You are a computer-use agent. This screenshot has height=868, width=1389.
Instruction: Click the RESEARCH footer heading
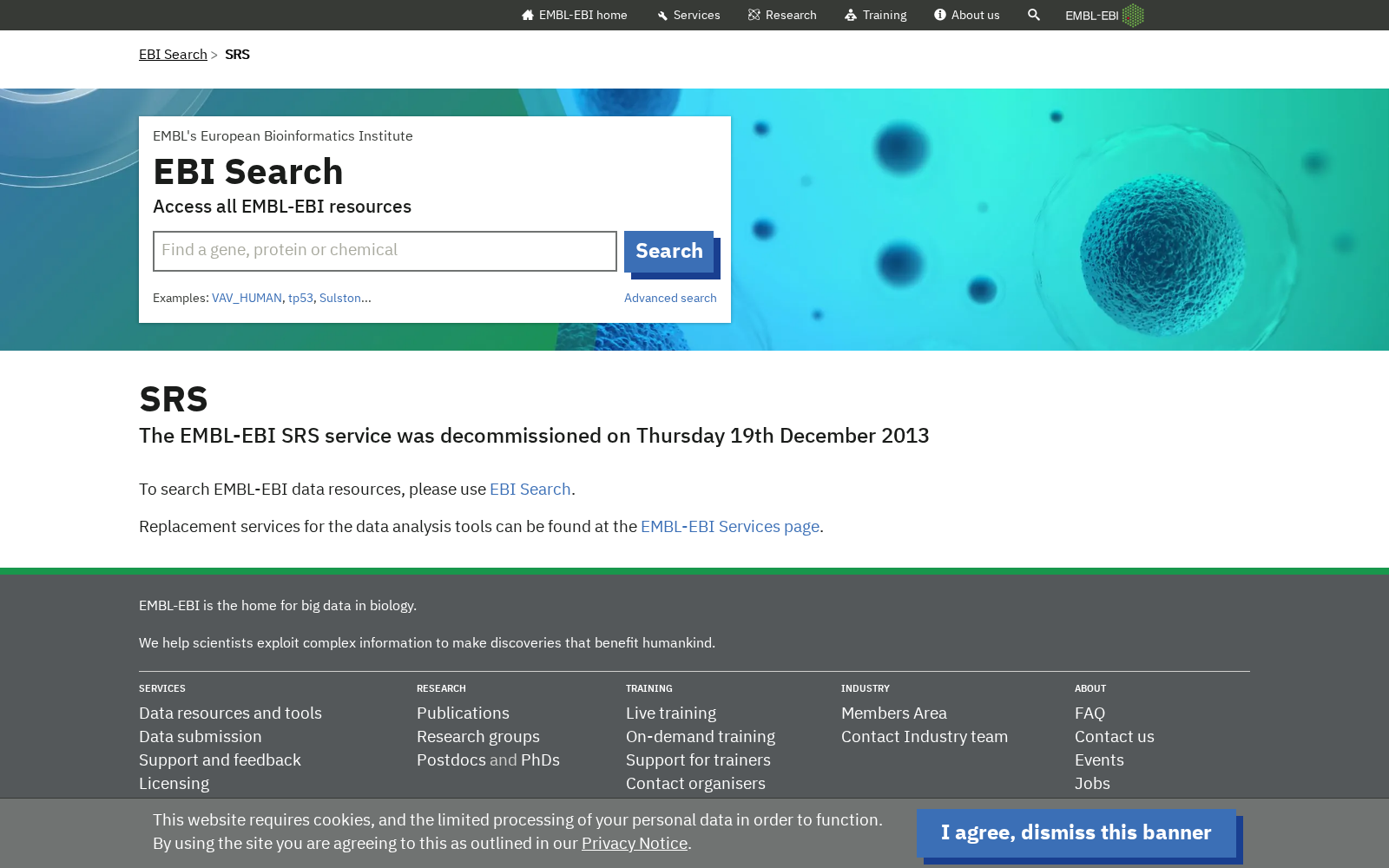(x=441, y=688)
